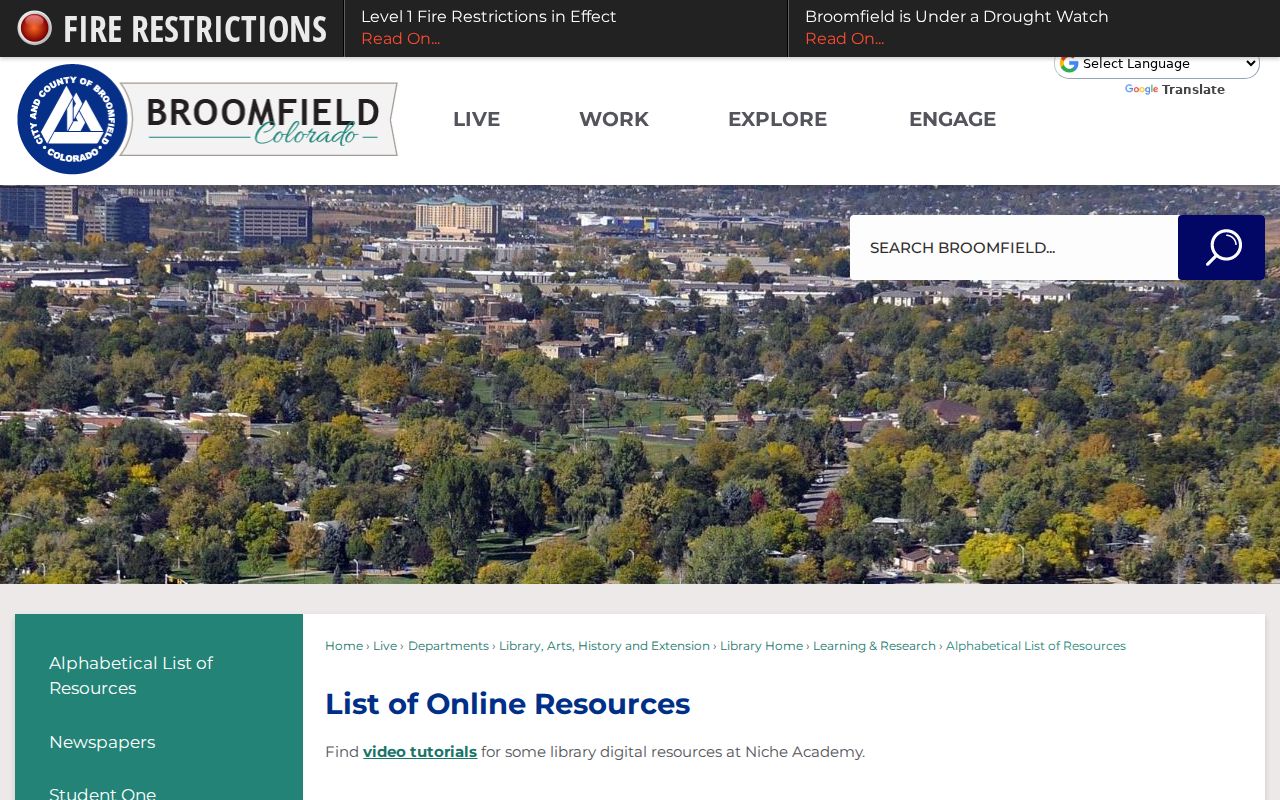Click the Library Home breadcrumb link
1280x800 pixels.
(761, 646)
